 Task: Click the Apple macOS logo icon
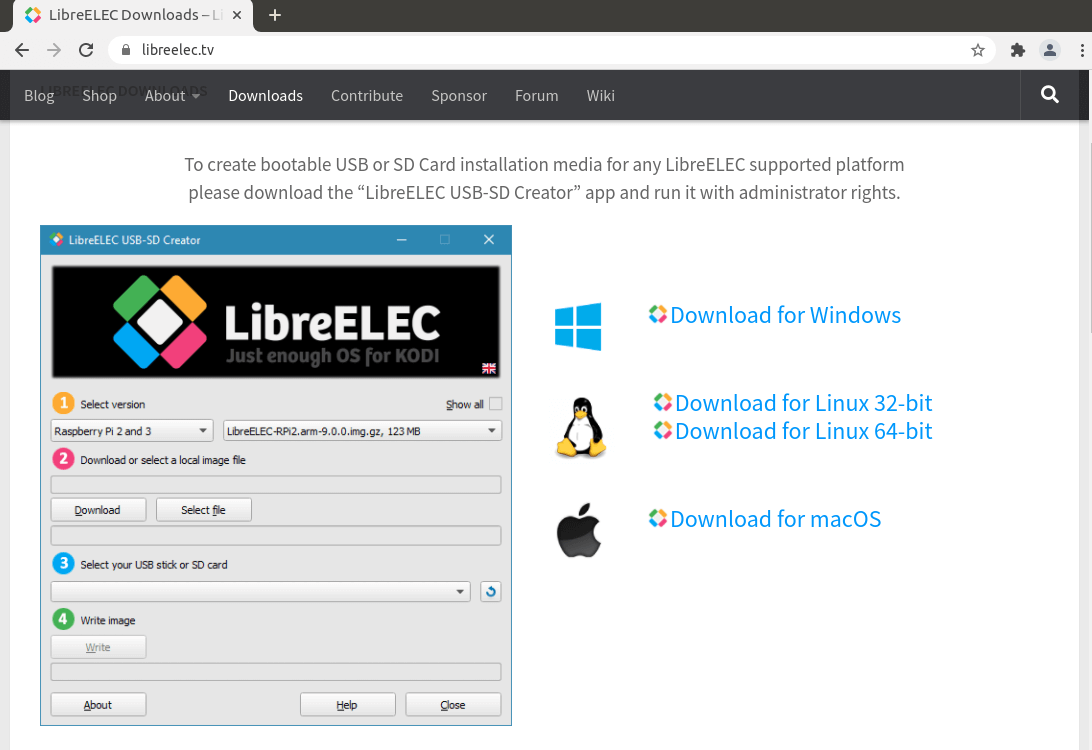[579, 530]
